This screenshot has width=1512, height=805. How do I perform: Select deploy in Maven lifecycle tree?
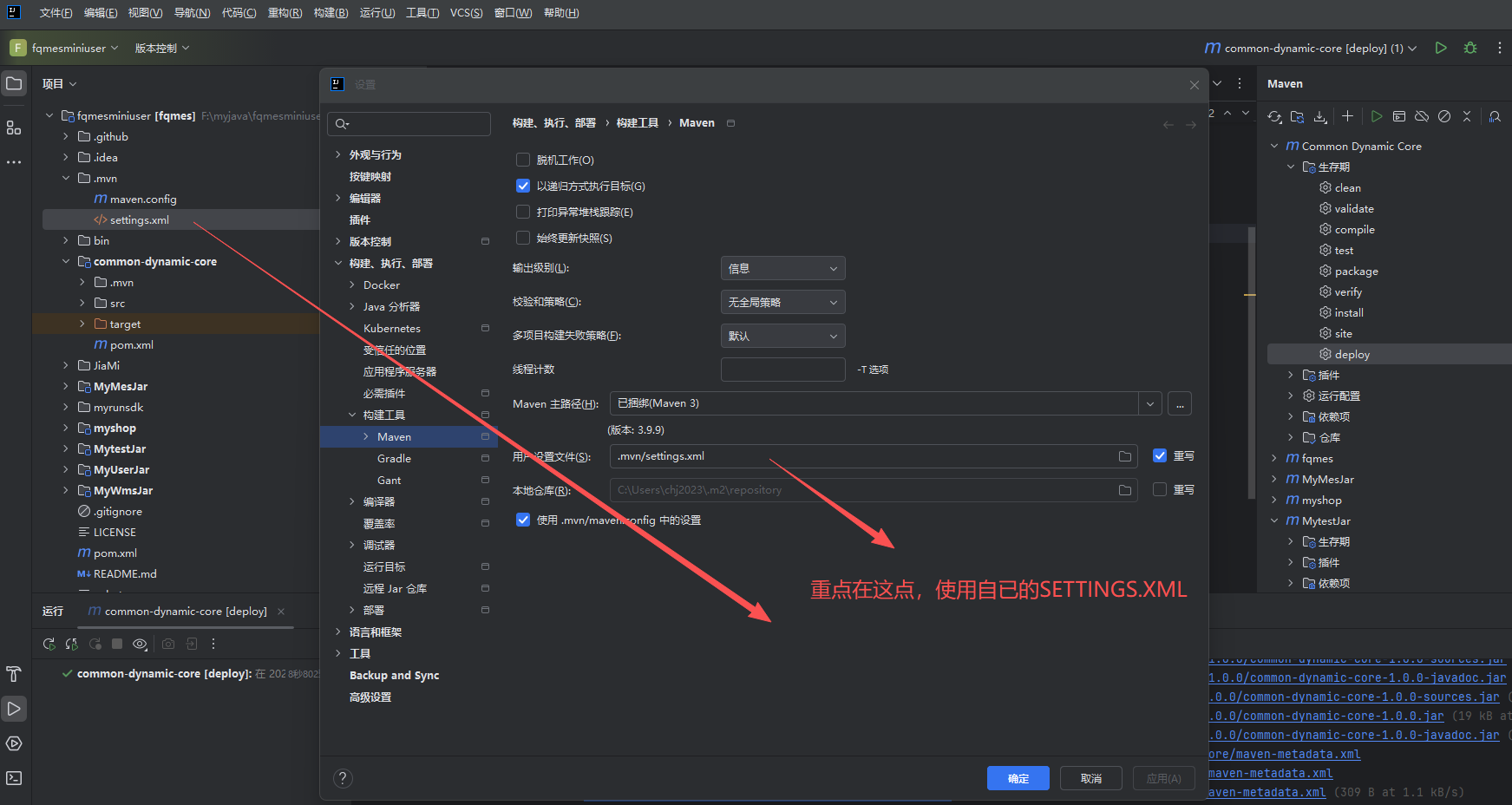[1352, 354]
